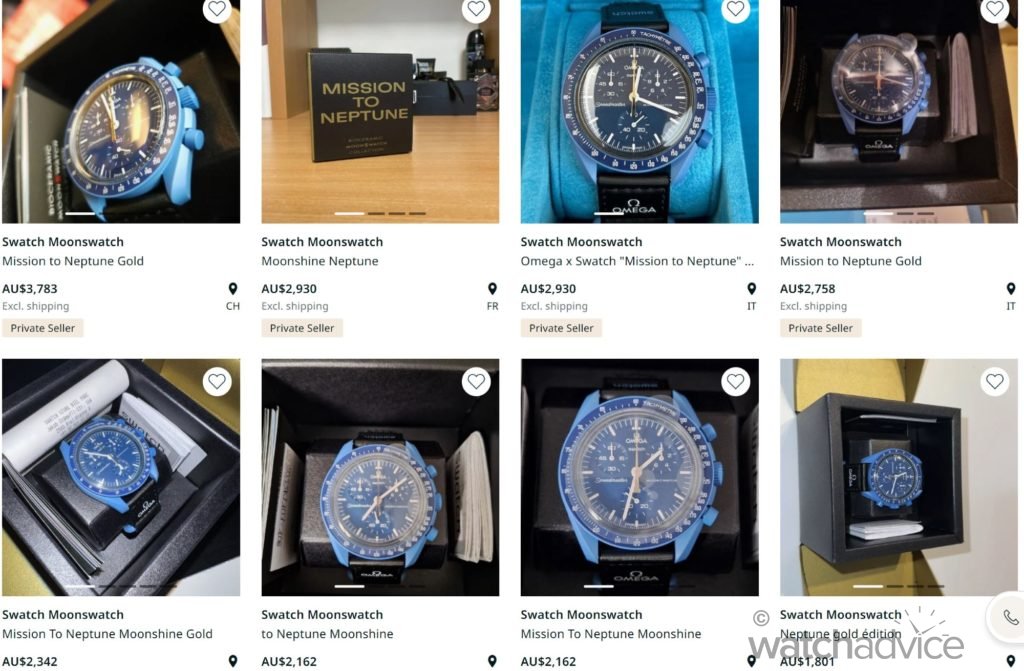The image size is (1024, 671).
Task: Click location pin icon for CH listing
Action: (232, 289)
